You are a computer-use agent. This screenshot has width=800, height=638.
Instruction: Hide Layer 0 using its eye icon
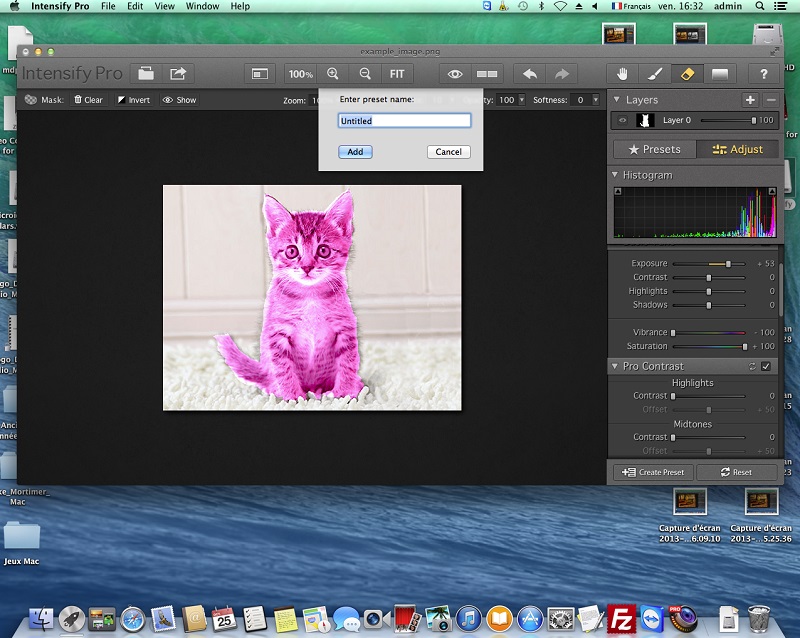click(x=622, y=120)
